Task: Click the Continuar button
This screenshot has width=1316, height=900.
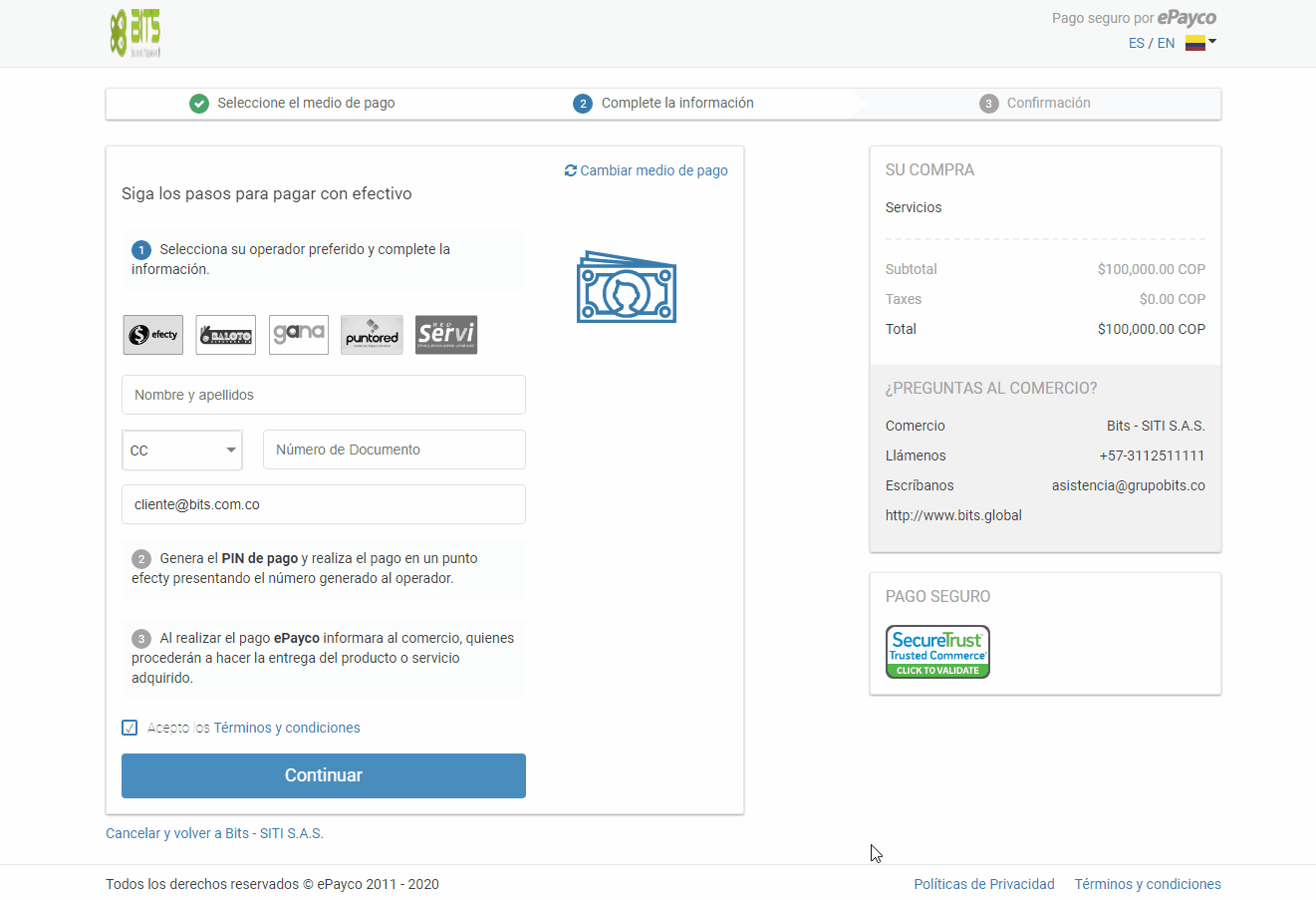Action: tap(324, 775)
